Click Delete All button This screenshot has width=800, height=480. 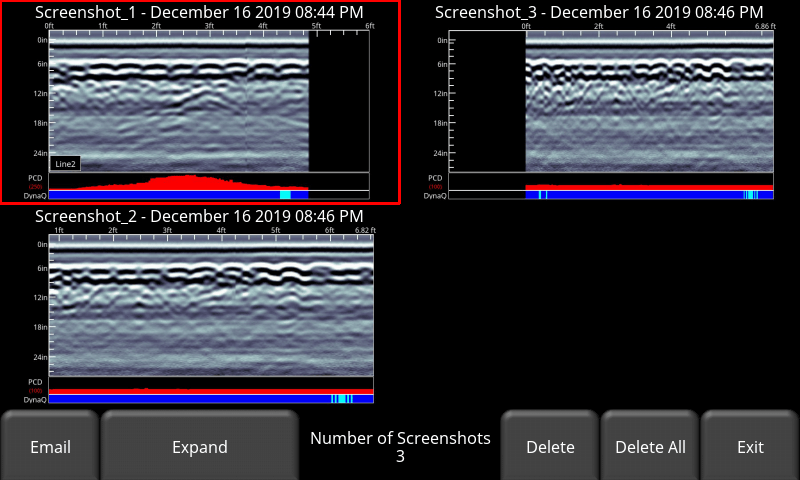(650, 446)
